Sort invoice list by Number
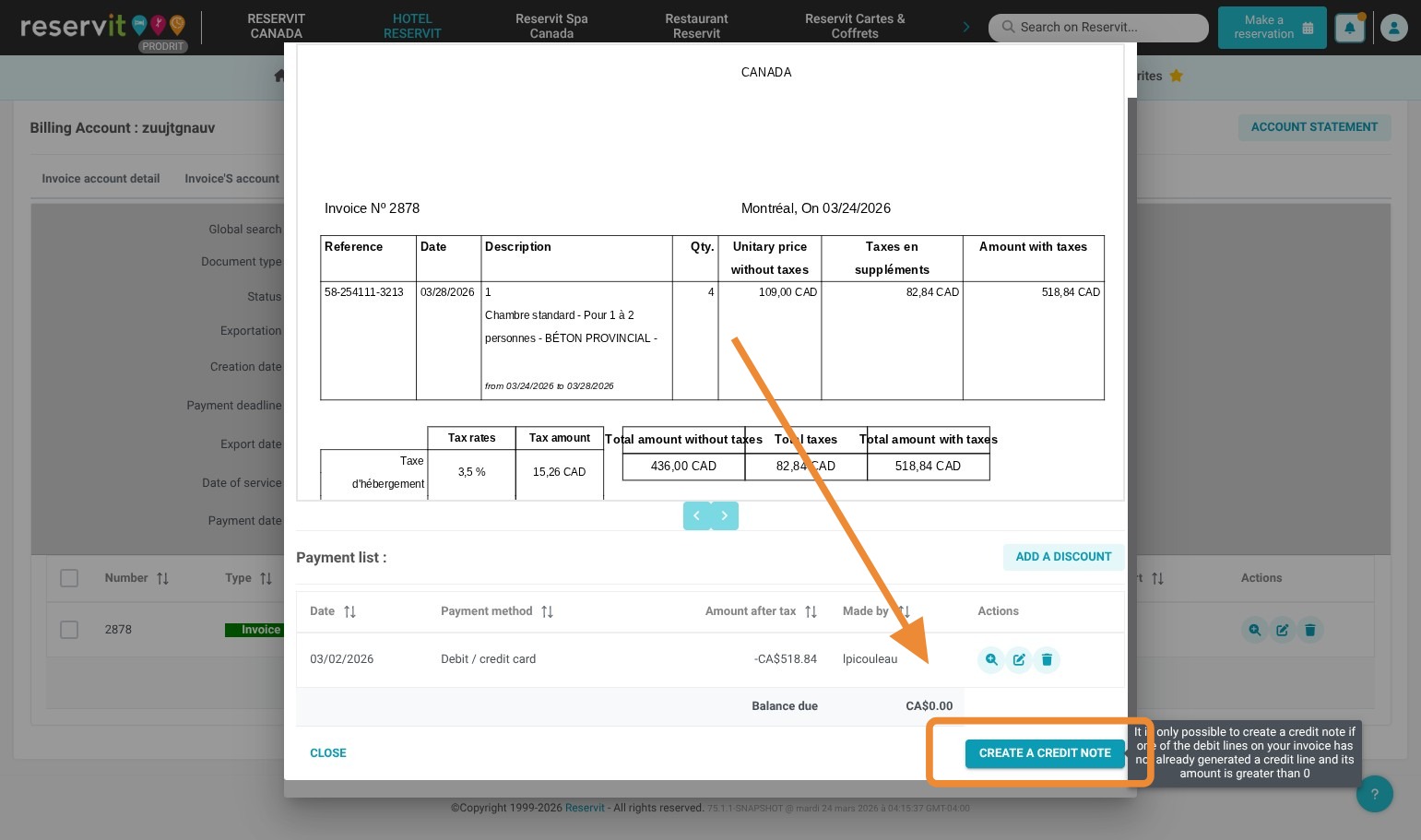The width and height of the screenshot is (1421, 840). [x=162, y=578]
